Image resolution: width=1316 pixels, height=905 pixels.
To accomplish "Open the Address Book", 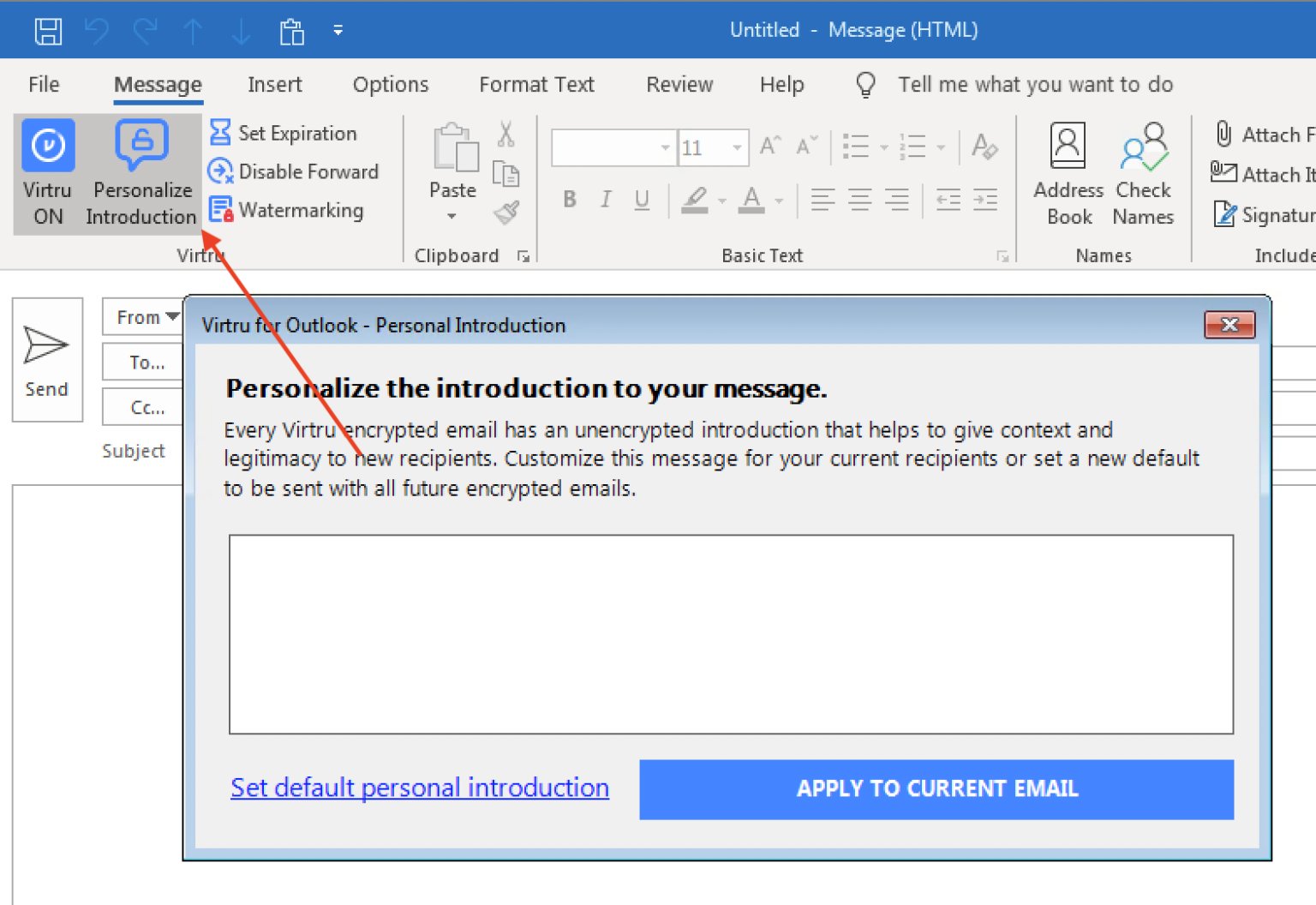I will point(1068,171).
